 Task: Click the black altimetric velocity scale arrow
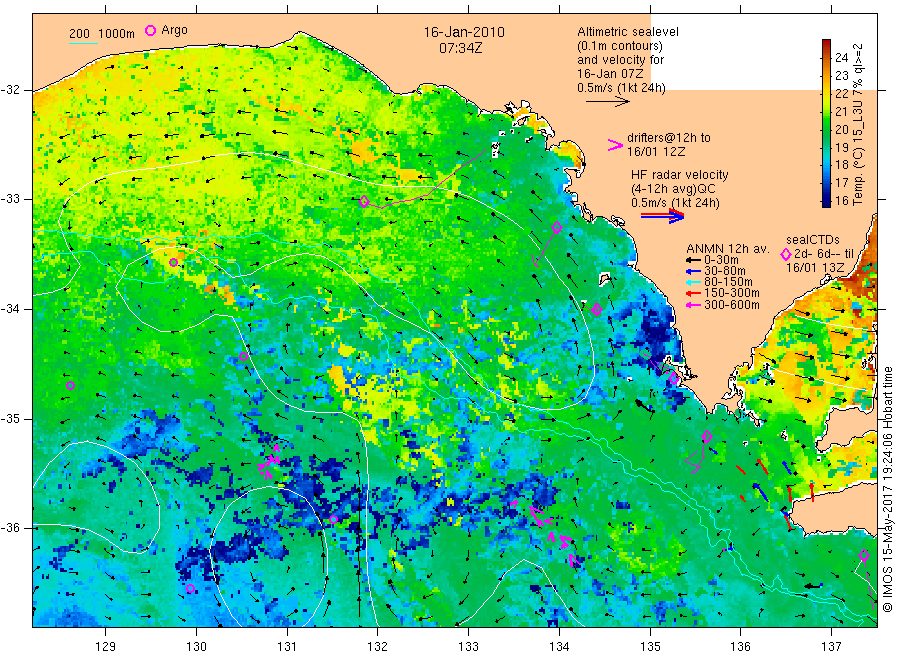click(608, 102)
